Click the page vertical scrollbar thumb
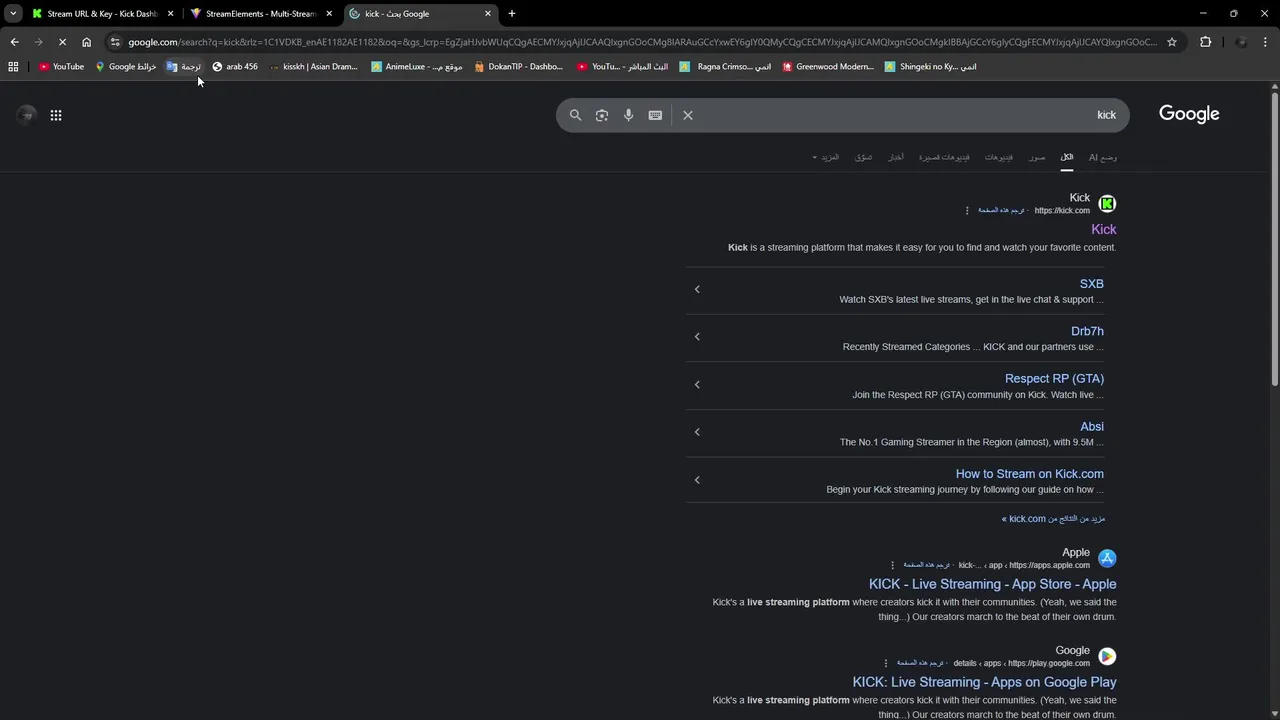 1274,238
